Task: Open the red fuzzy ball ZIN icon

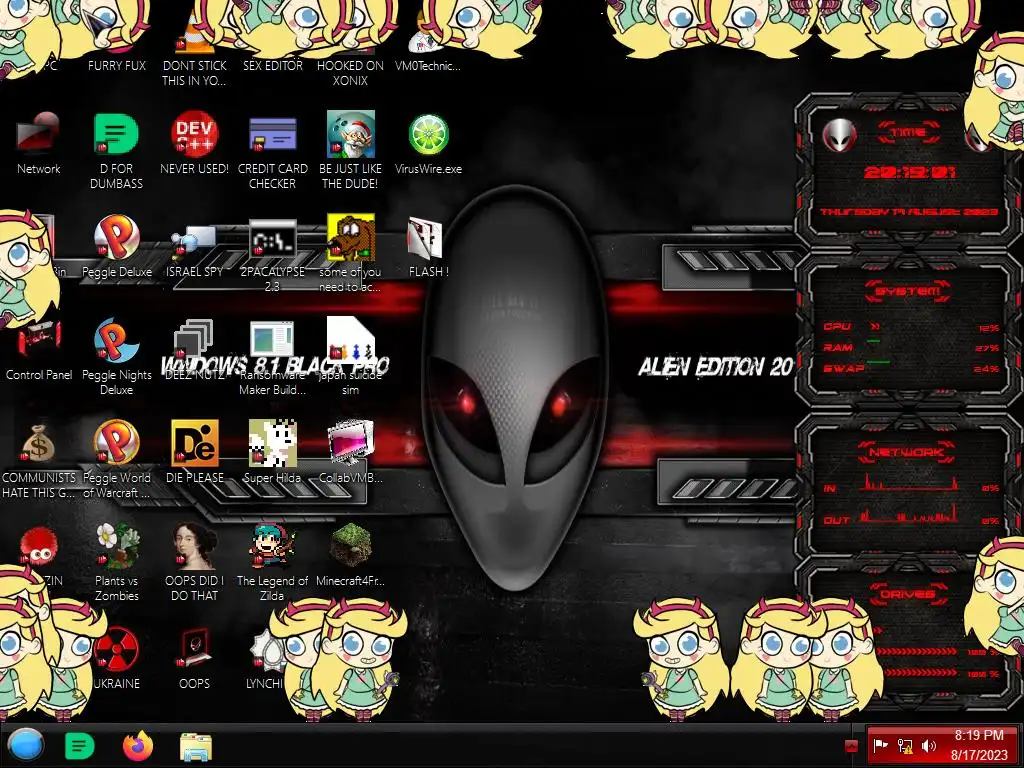Action: (x=39, y=547)
